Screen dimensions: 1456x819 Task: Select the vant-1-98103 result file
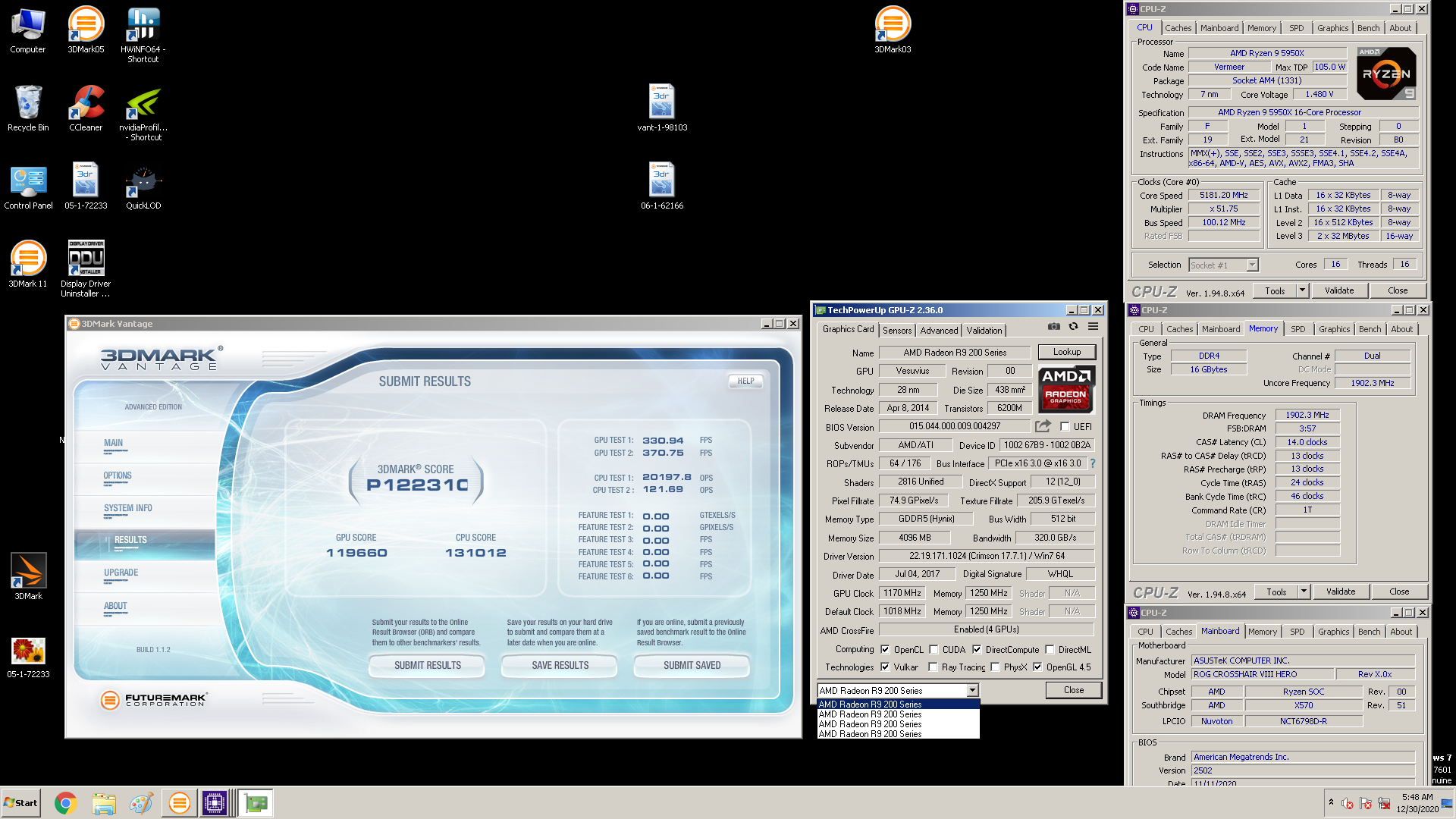tap(662, 108)
